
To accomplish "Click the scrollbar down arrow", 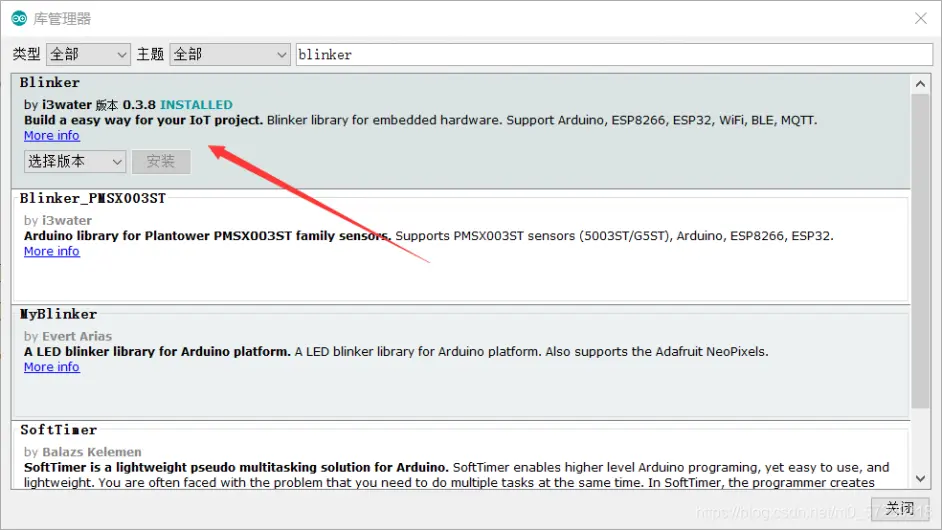I will pyautogui.click(x=920, y=479).
